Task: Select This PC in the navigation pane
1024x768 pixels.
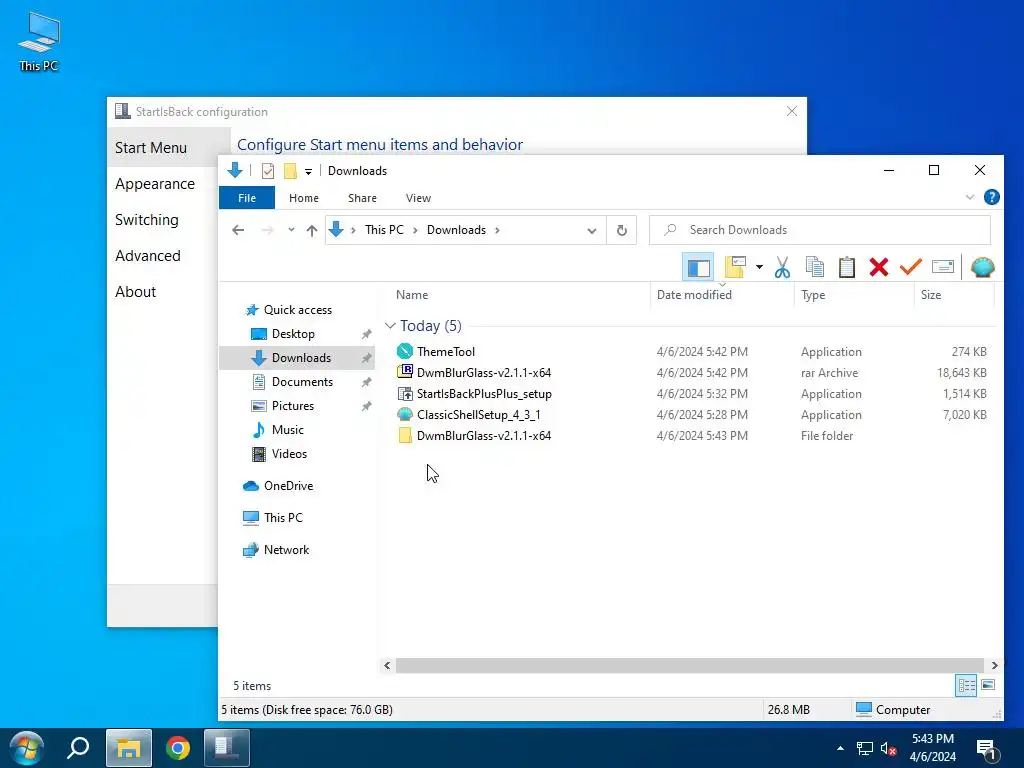Action: coord(283,518)
